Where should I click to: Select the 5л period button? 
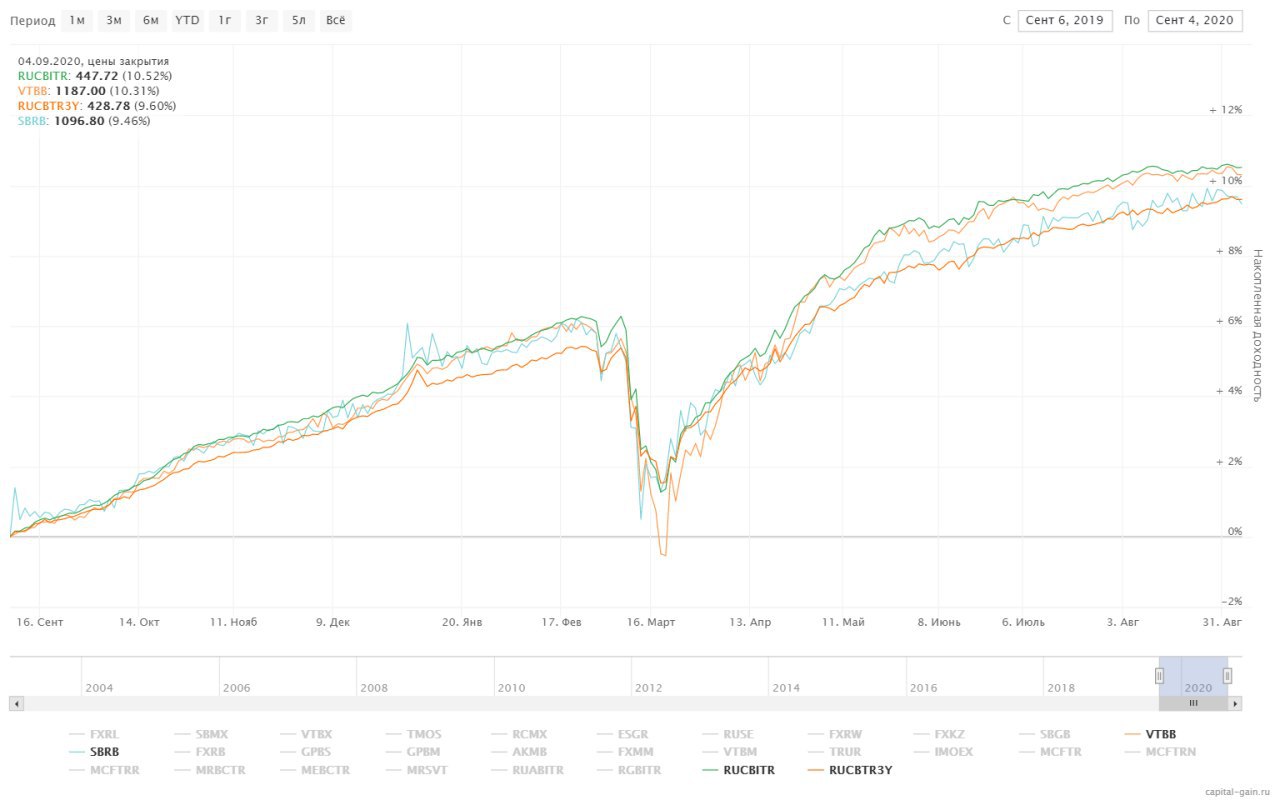click(x=298, y=20)
